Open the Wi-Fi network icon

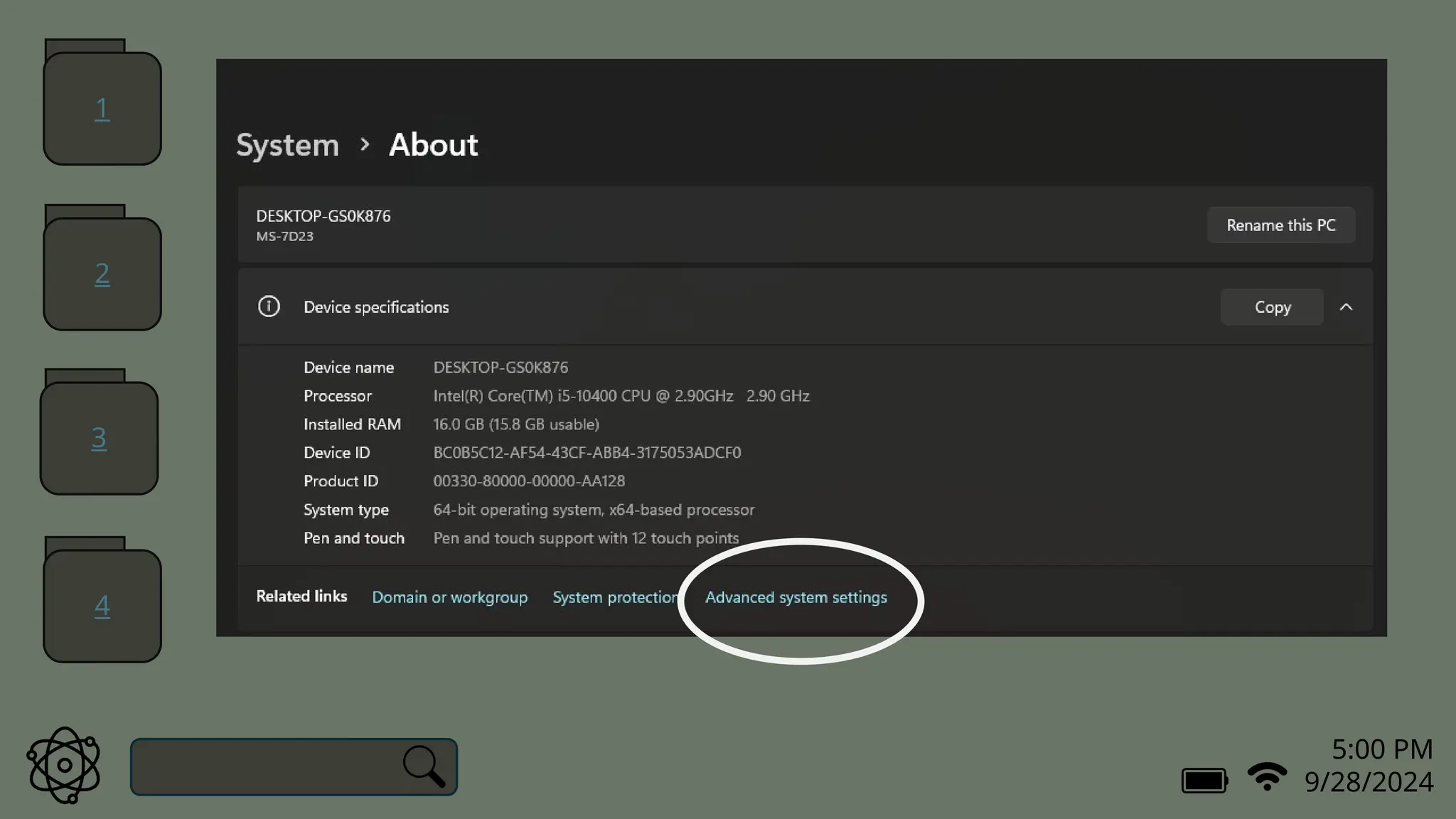pyautogui.click(x=1267, y=776)
